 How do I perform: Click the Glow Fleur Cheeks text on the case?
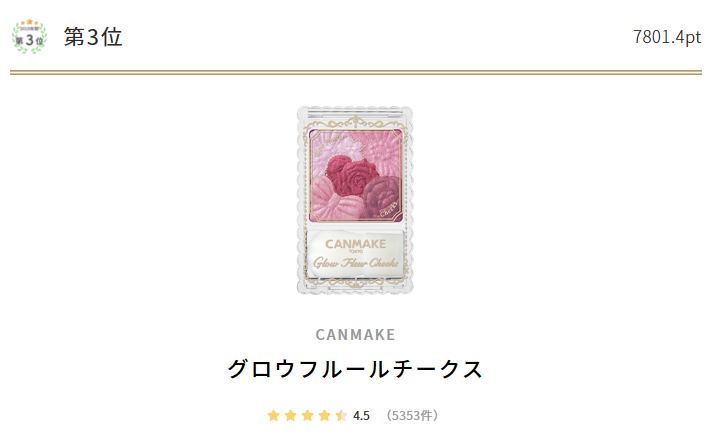tap(355, 263)
